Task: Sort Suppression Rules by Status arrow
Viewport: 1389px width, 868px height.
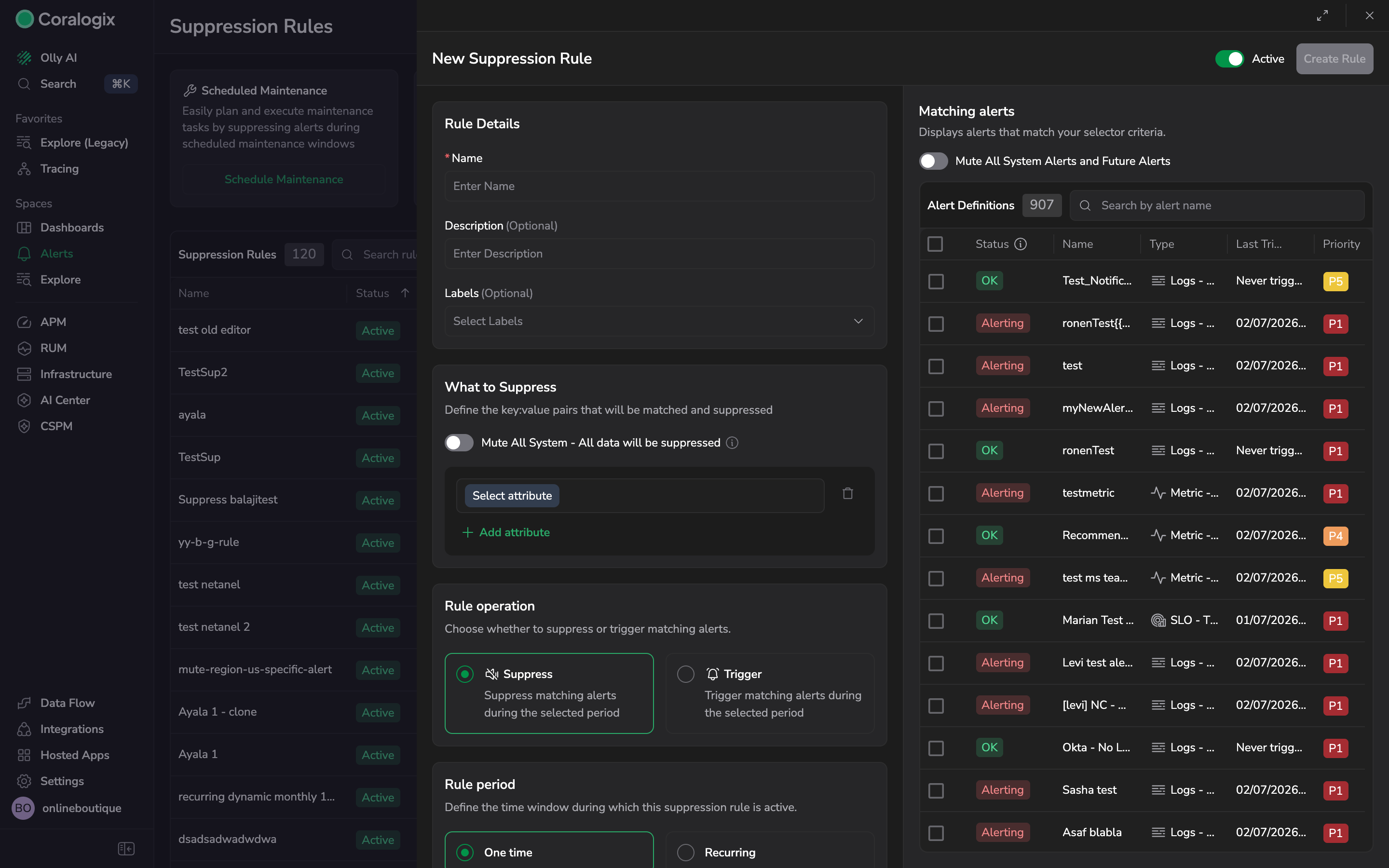Action: pos(405,293)
